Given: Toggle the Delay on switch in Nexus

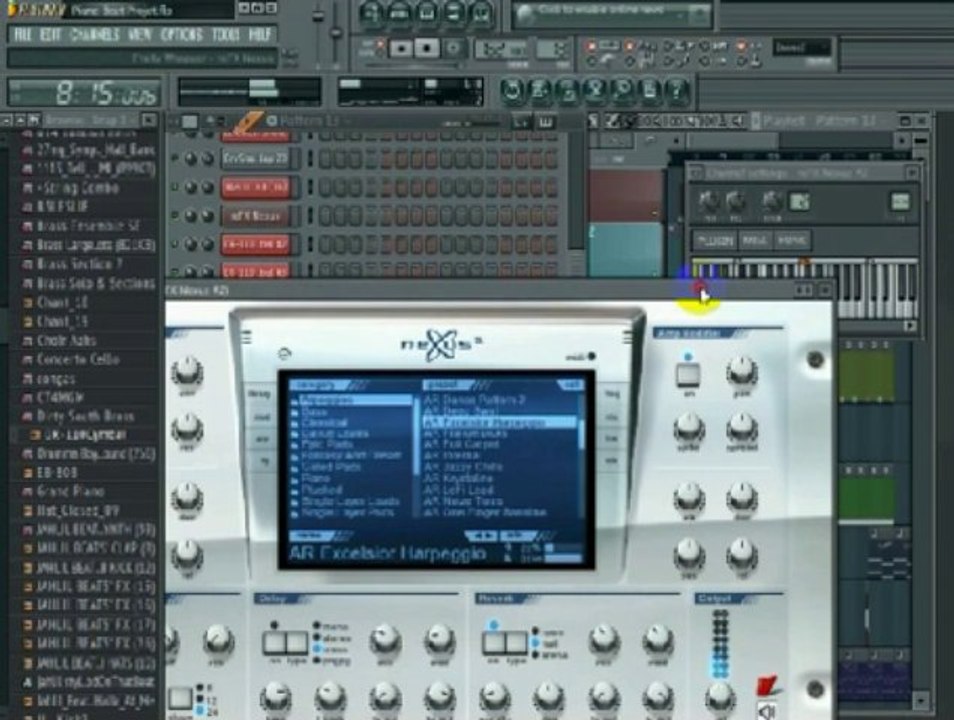Looking at the screenshot, I should point(274,641).
